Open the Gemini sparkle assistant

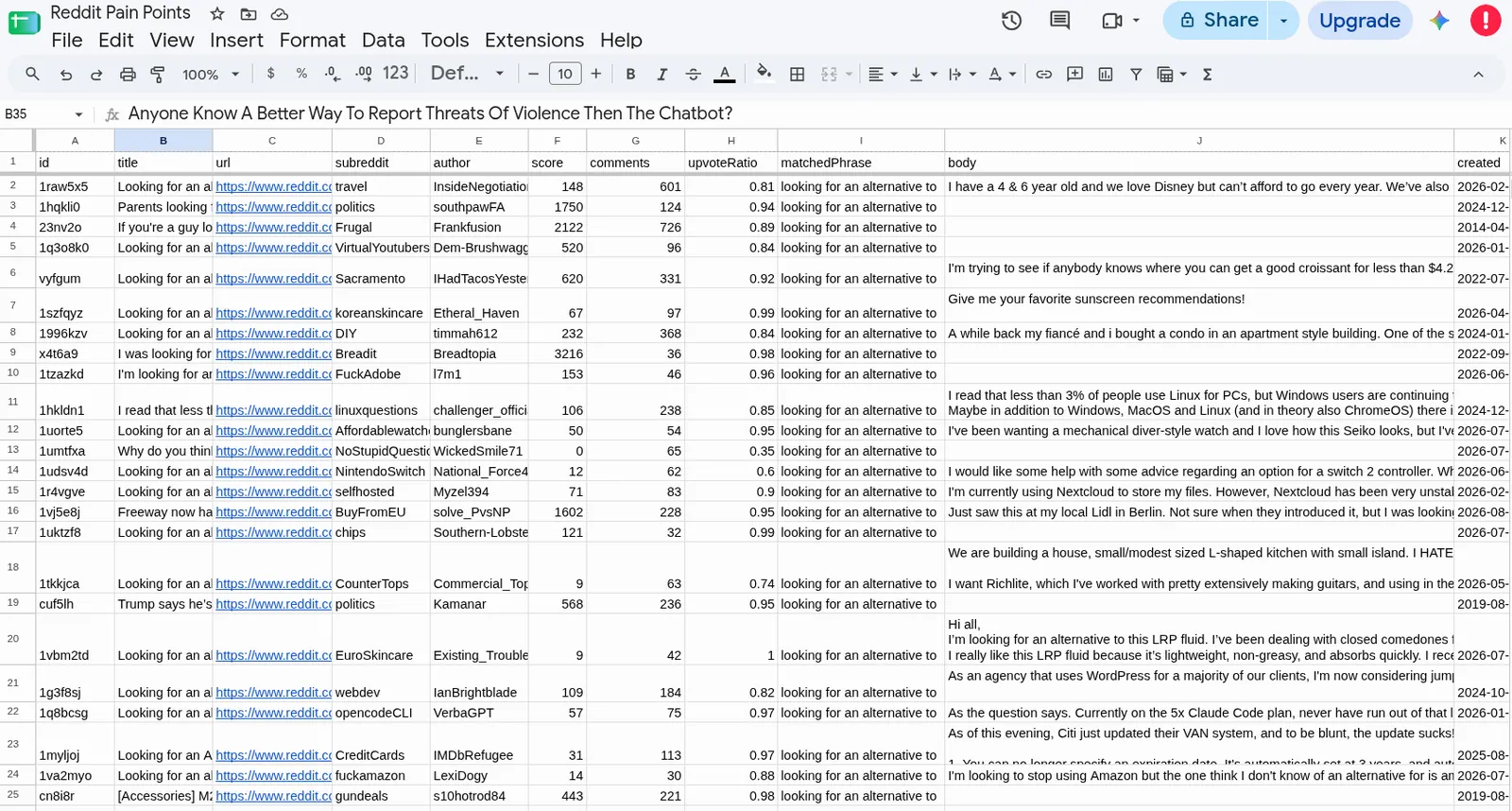point(1439,21)
